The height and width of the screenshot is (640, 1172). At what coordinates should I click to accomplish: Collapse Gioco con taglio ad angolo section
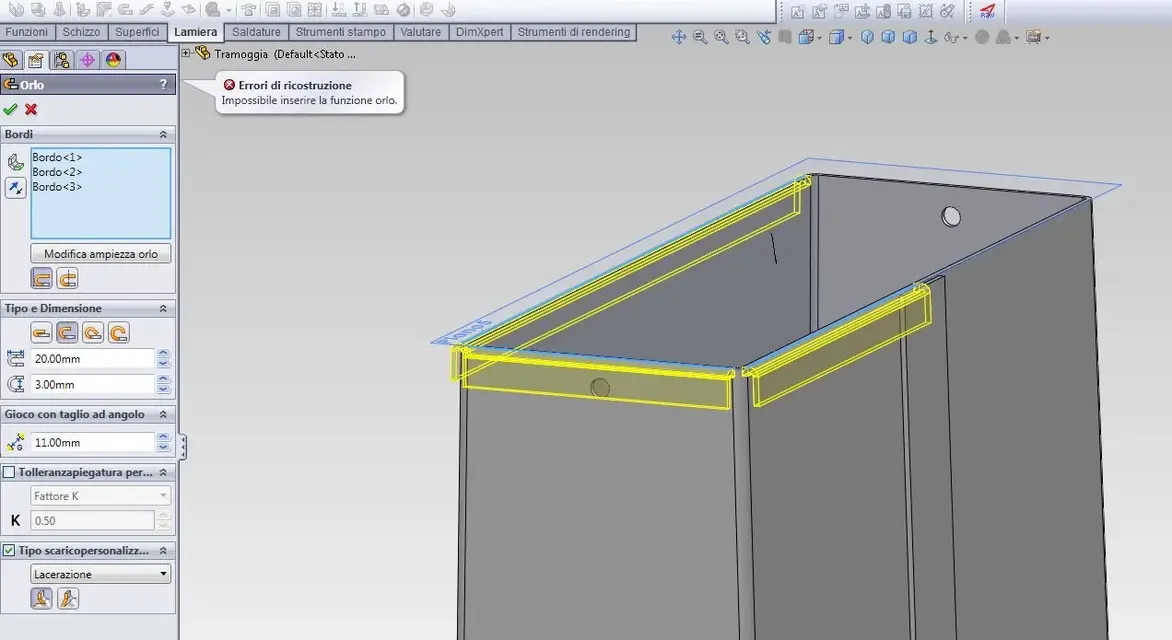click(163, 414)
